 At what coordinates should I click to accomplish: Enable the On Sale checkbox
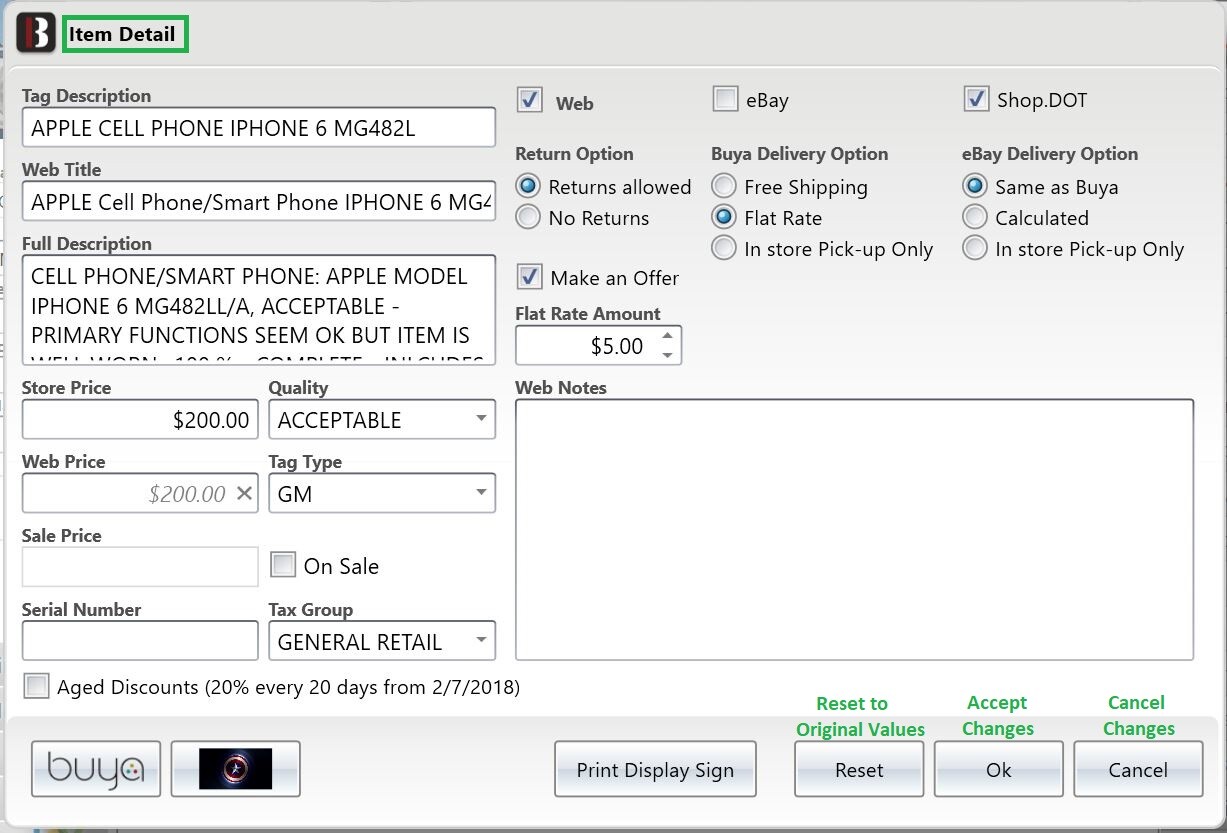tap(284, 565)
